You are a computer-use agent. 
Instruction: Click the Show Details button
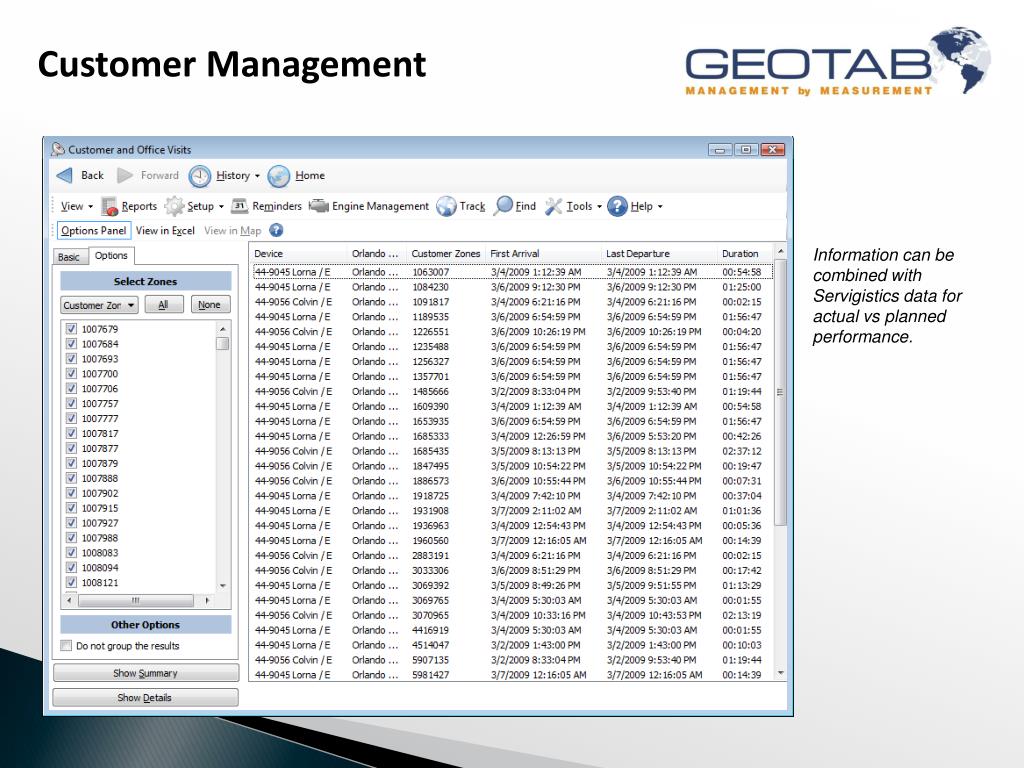146,697
